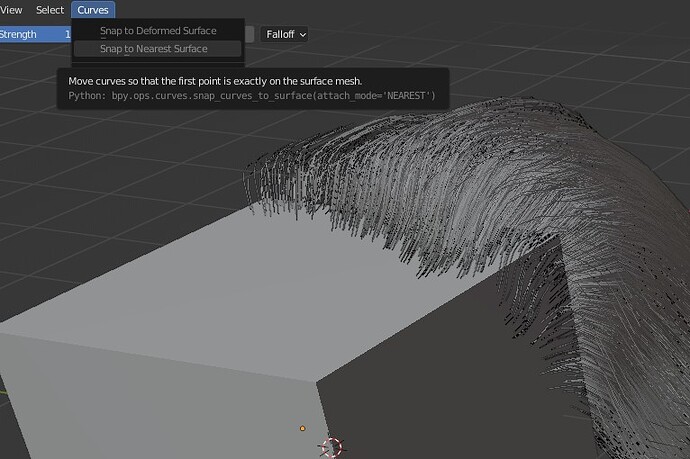Adjust the Strength slider
Screen dimensions: 690x459
pyautogui.click(x=35, y=34)
